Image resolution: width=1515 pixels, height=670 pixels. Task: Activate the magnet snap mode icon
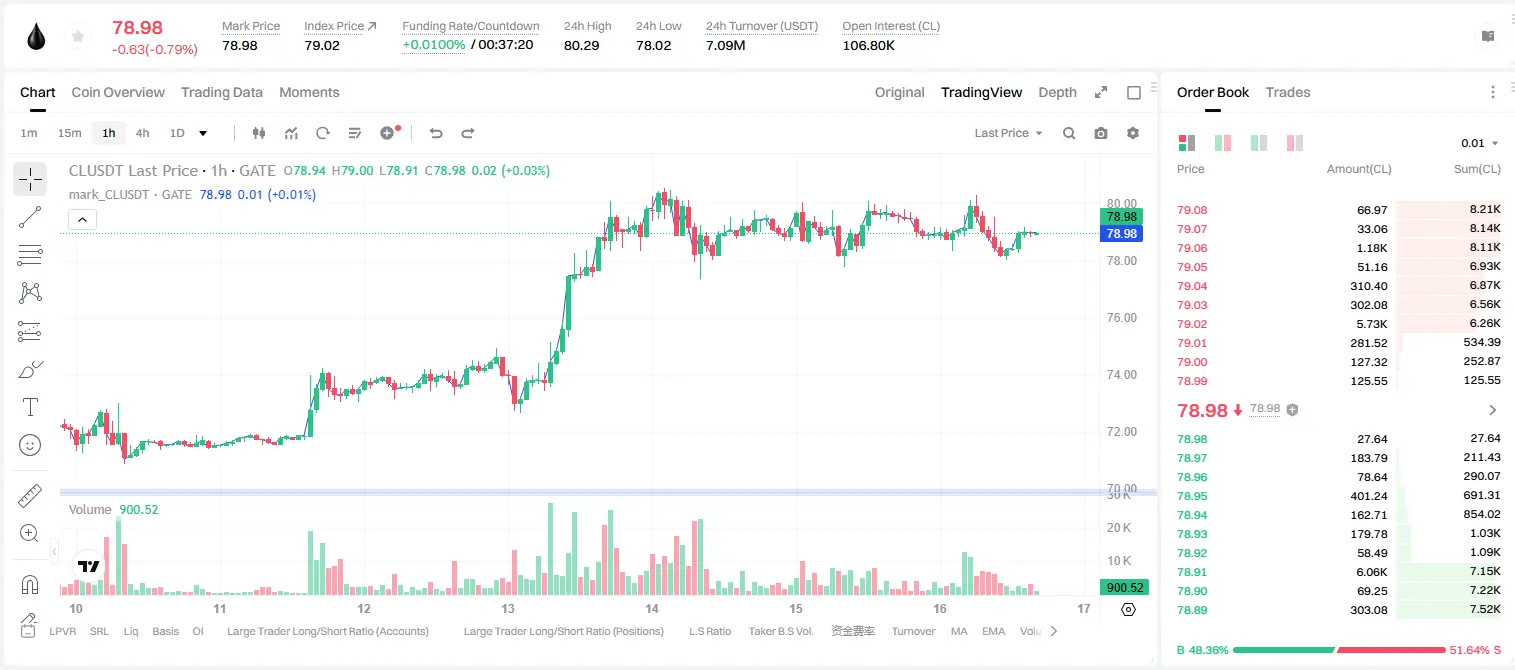(30, 584)
